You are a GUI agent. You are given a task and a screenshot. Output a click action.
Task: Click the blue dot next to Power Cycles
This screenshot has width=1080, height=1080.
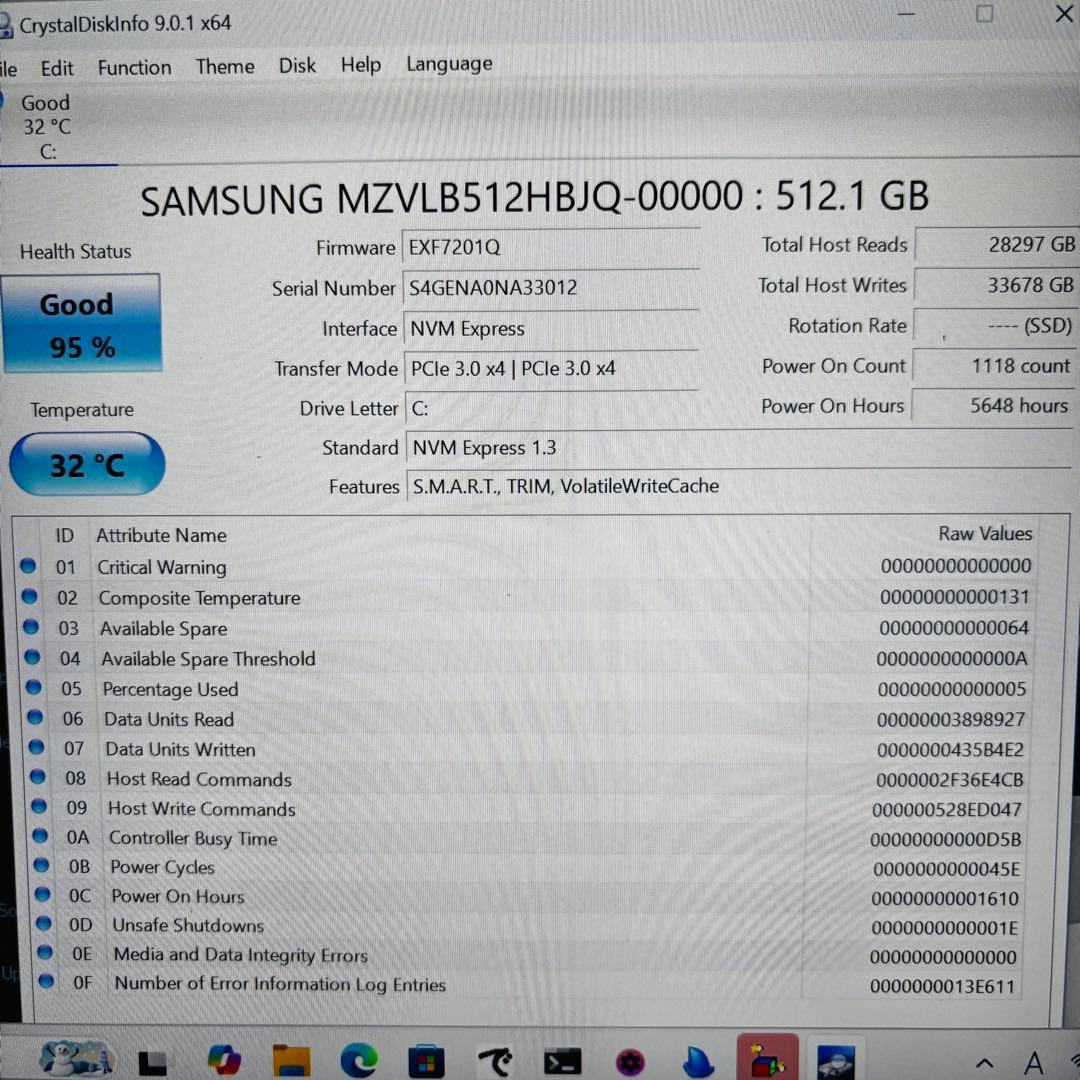(40, 867)
